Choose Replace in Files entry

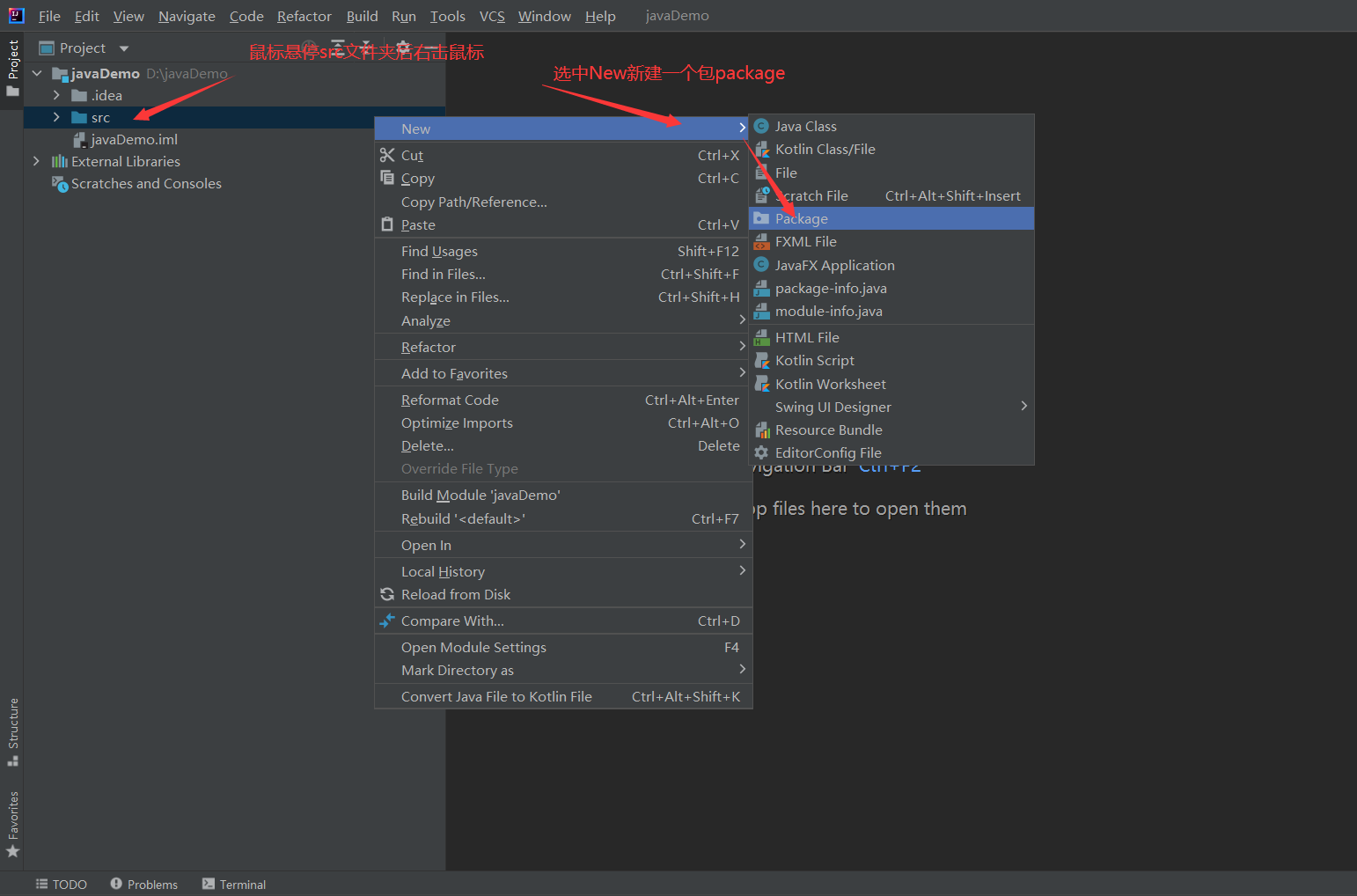point(563,297)
